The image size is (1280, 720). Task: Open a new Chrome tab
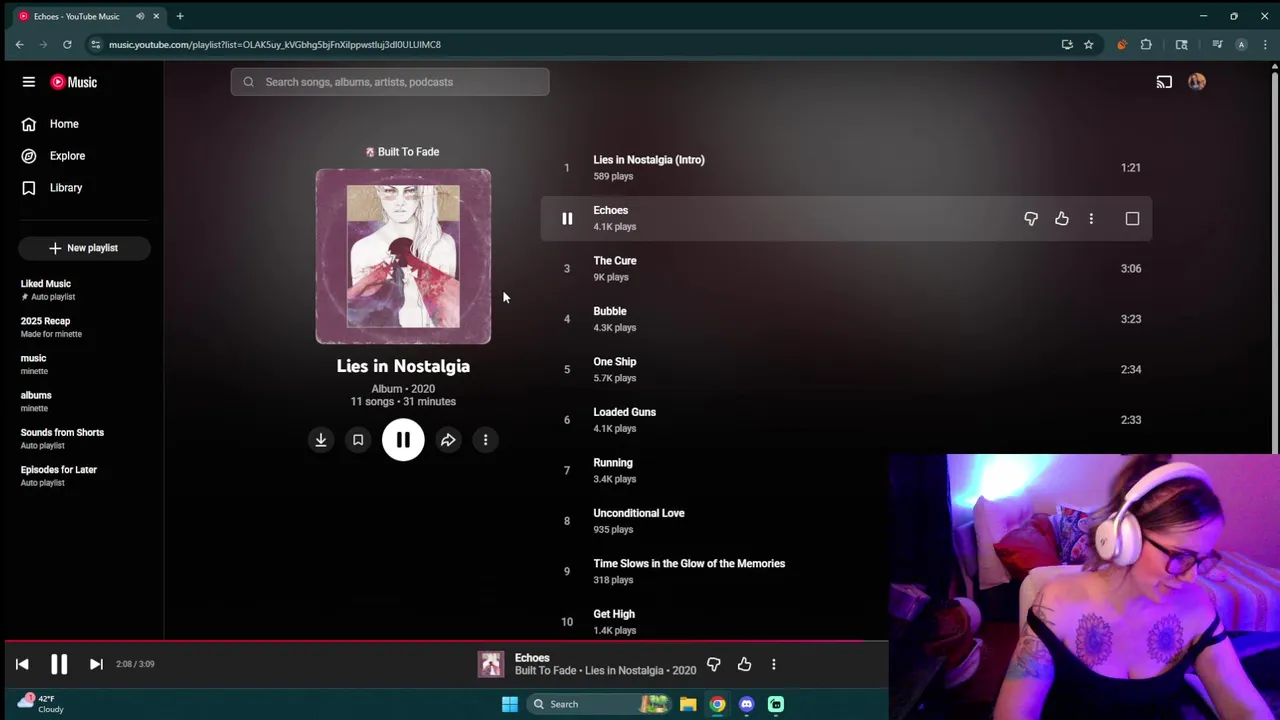(x=180, y=16)
